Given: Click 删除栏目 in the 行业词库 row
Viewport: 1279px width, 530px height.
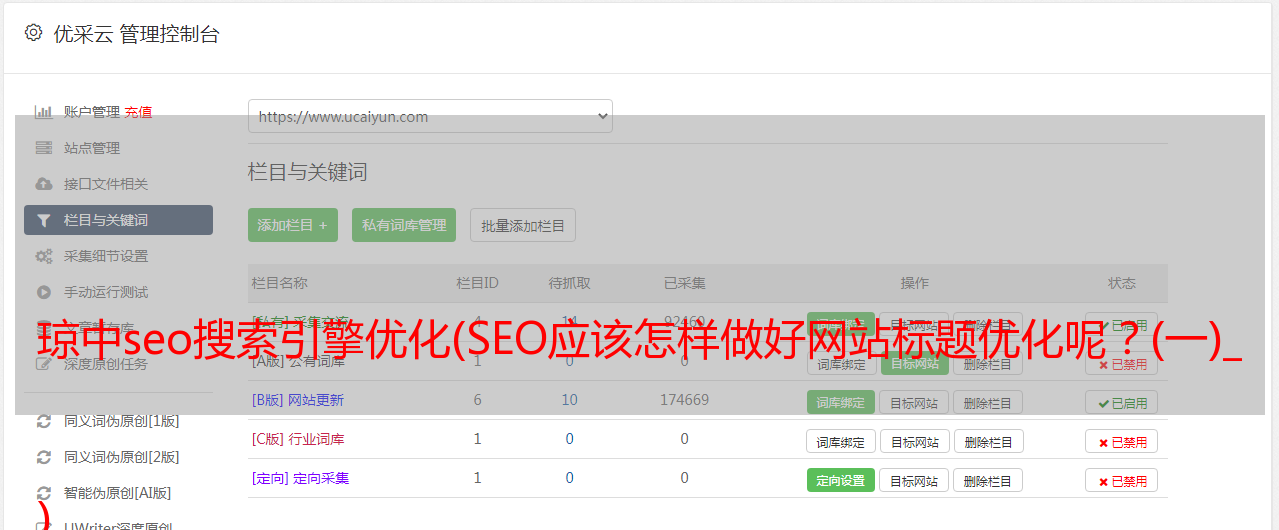Looking at the screenshot, I should (988, 441).
